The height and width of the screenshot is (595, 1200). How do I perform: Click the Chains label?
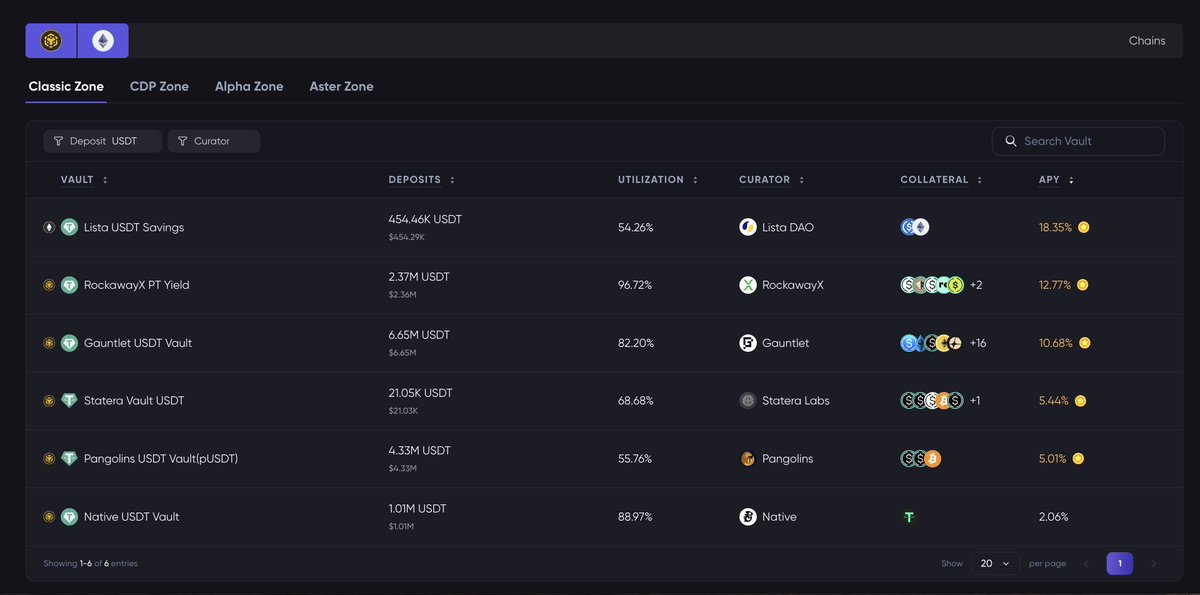1147,41
